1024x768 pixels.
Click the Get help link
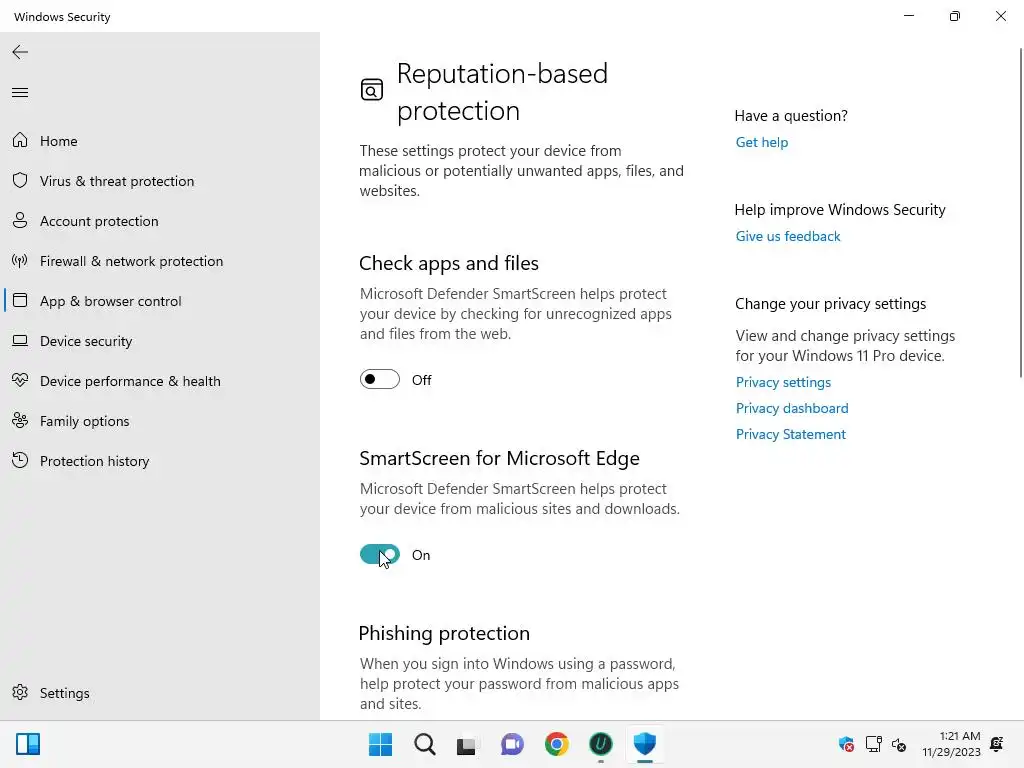761,142
